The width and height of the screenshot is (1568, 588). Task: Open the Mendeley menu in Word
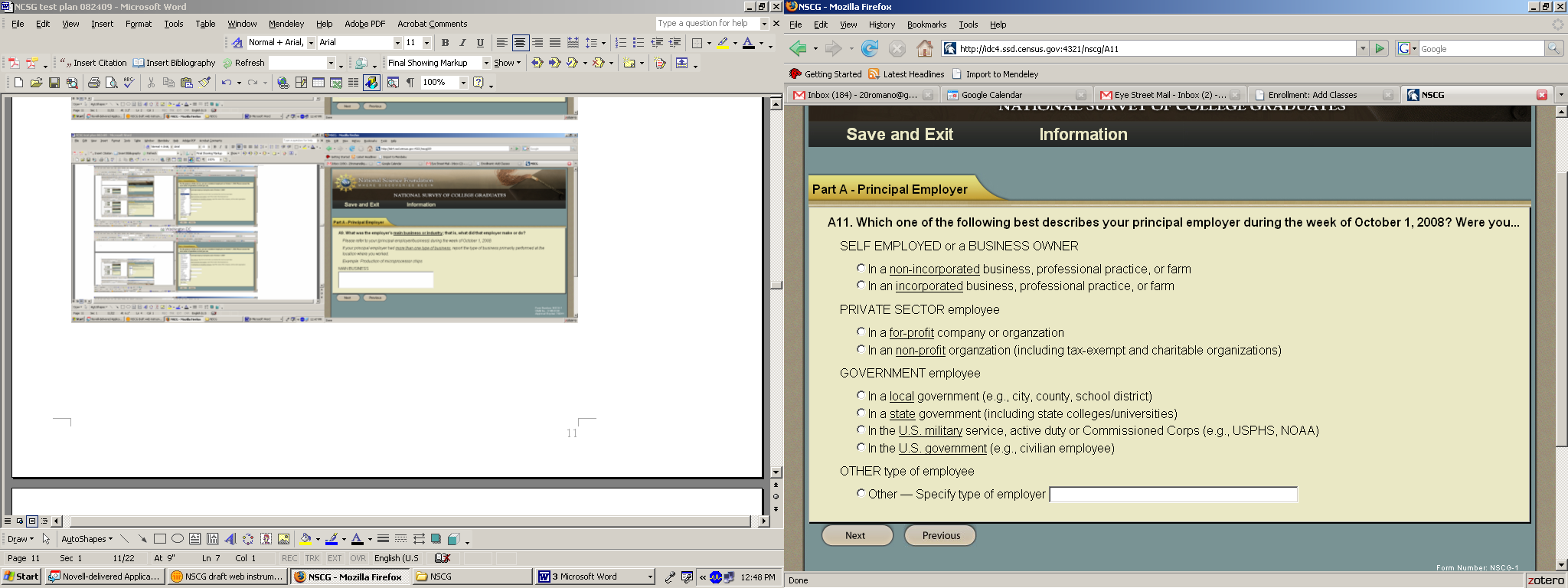coord(286,24)
